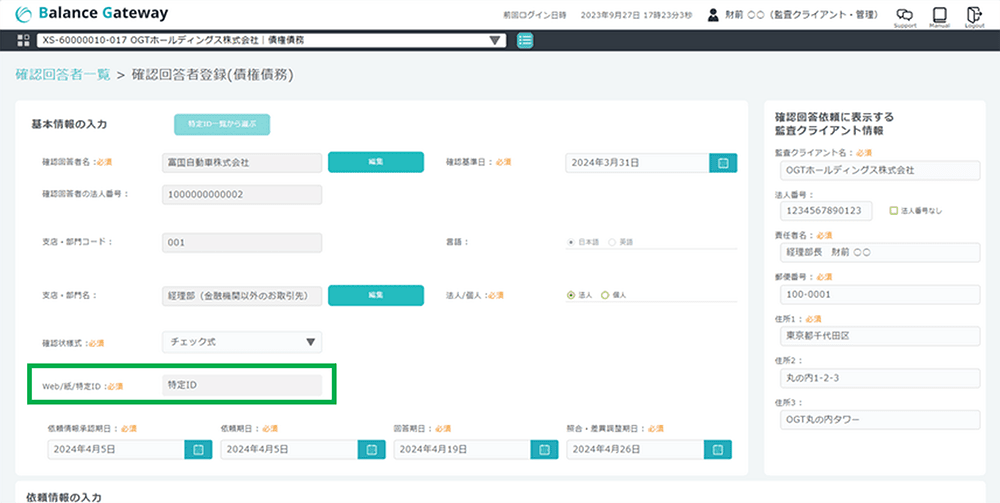Open the Manual icon
Screen dimensions: 1000x503
[939, 16]
